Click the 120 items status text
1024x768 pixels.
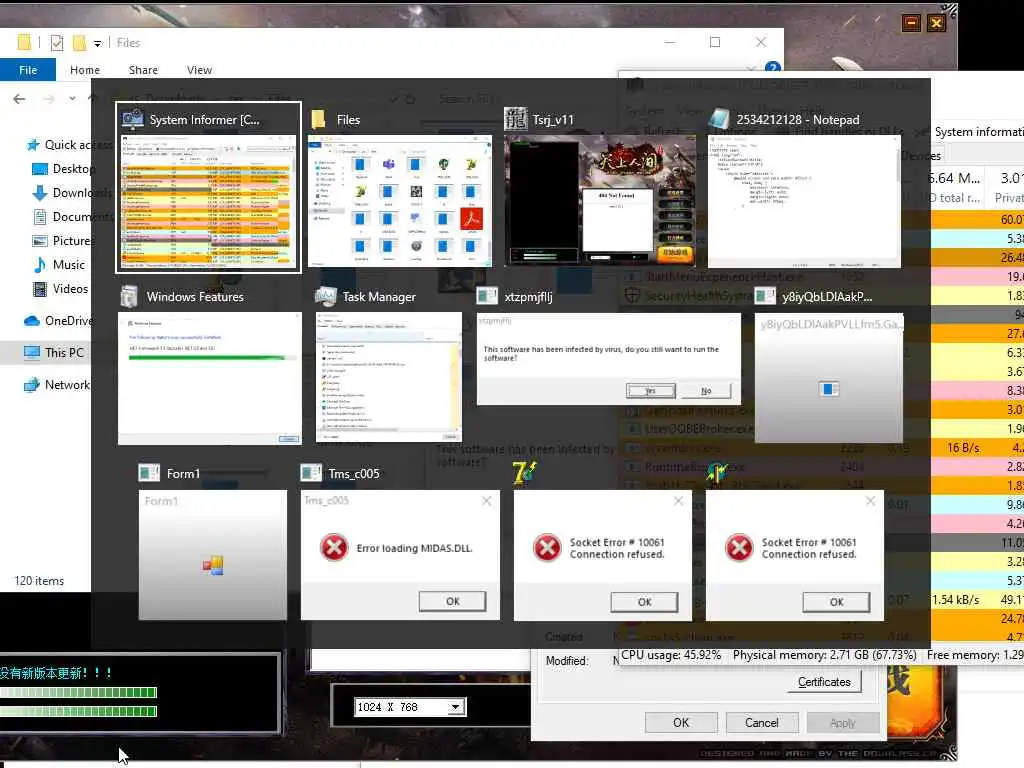pyautogui.click(x=39, y=581)
